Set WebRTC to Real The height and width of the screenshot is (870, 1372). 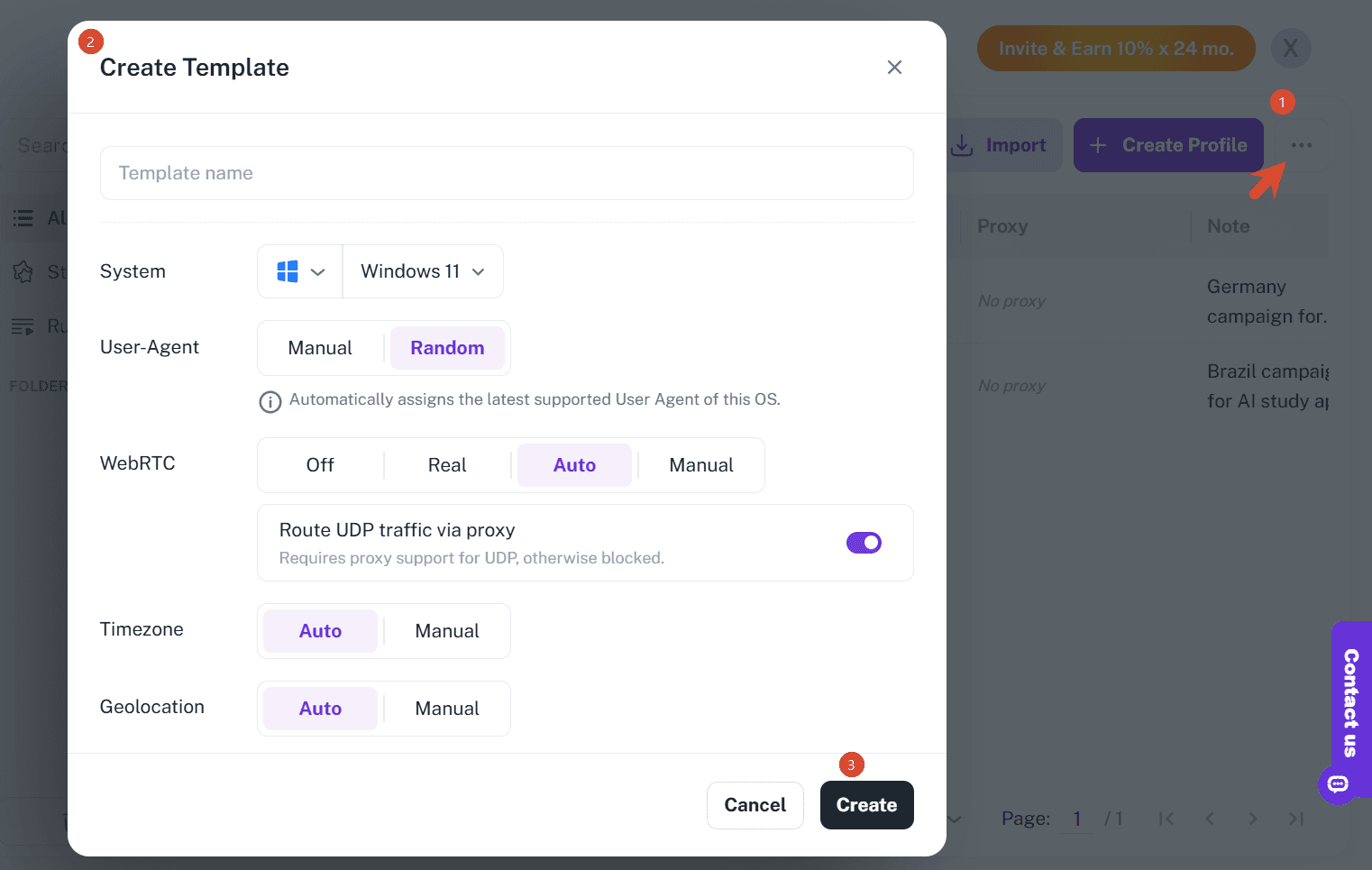[x=447, y=465]
